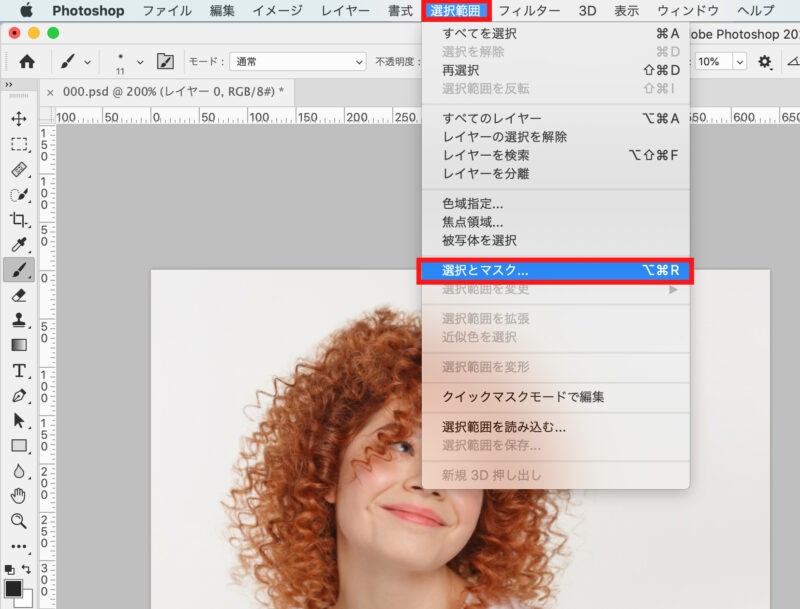
Task: Open the dropdown arrow beside 10% value
Action: click(739, 62)
